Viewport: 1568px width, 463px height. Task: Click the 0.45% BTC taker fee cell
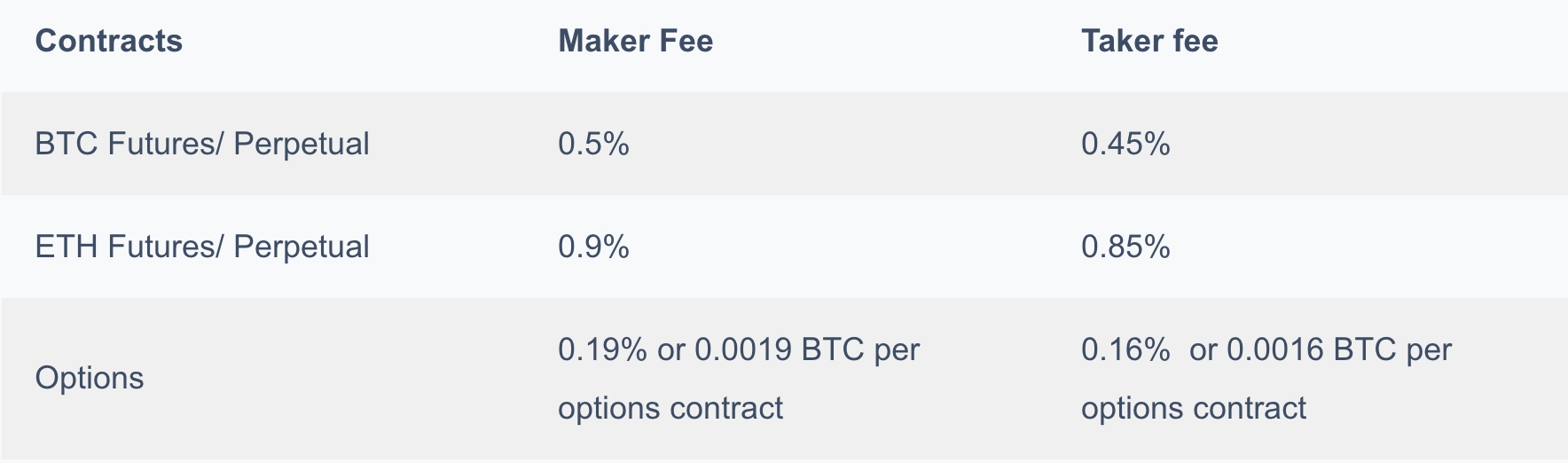point(1125,144)
